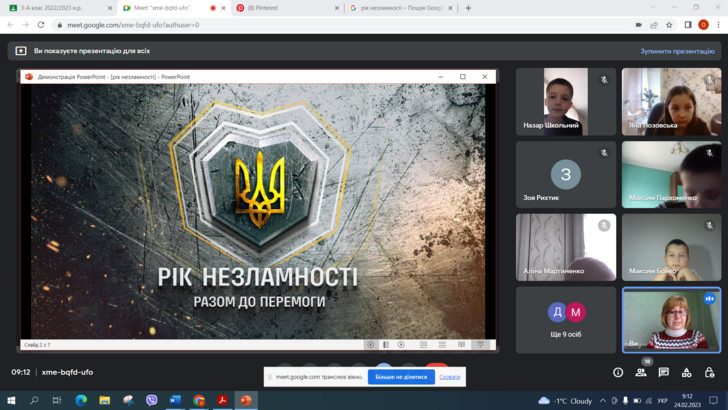The image size is (728, 410).
Task: Stop presenting via Зупинити презентацію link
Action: 677,51
